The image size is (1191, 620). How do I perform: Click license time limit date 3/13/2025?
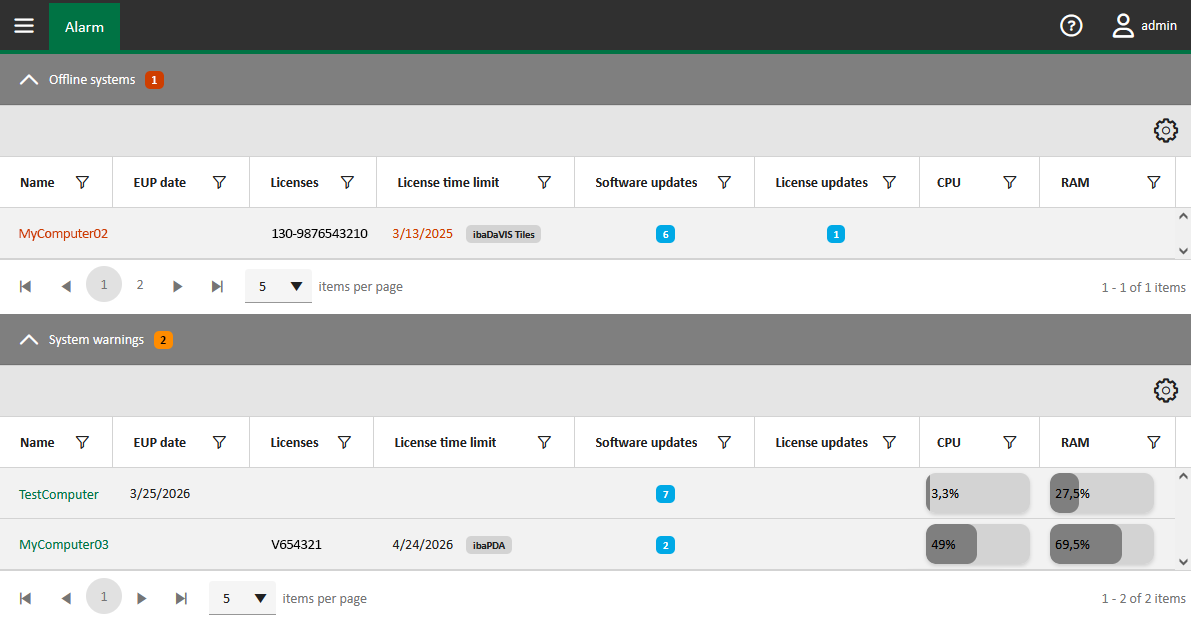(422, 233)
